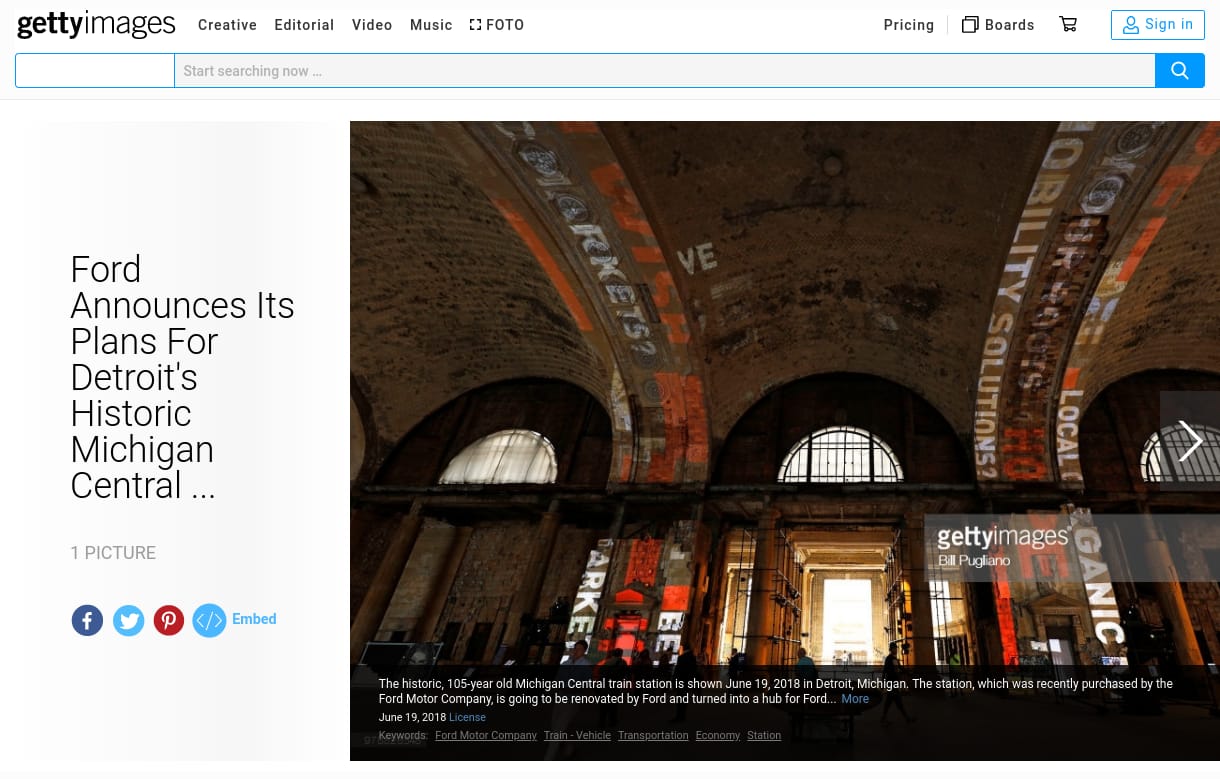This screenshot has width=1220, height=779.
Task: Click the blue search magnifier button
Action: pos(1180,71)
